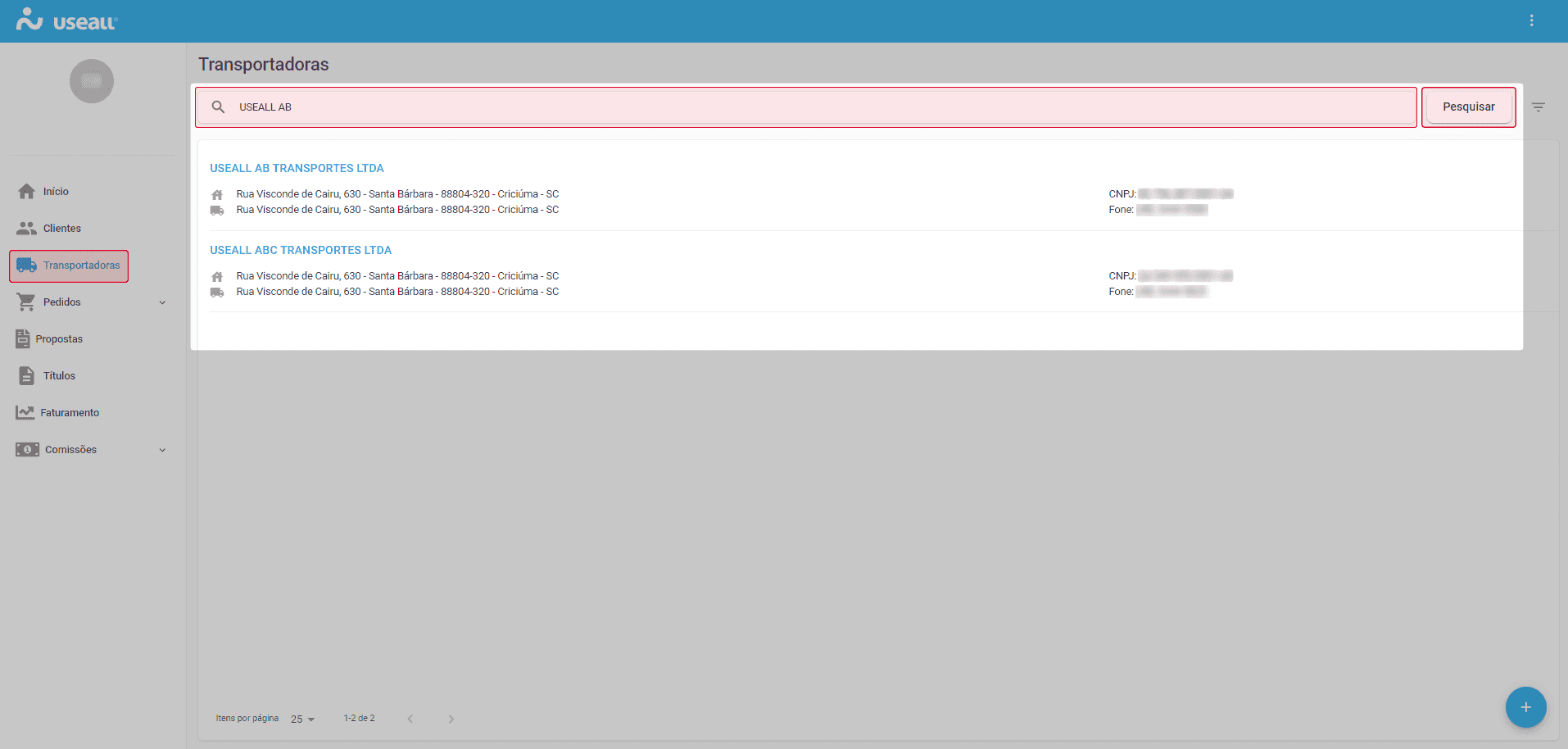This screenshot has height=749, width=1568.
Task: Go to the previous page arrow
Action: pos(410,719)
